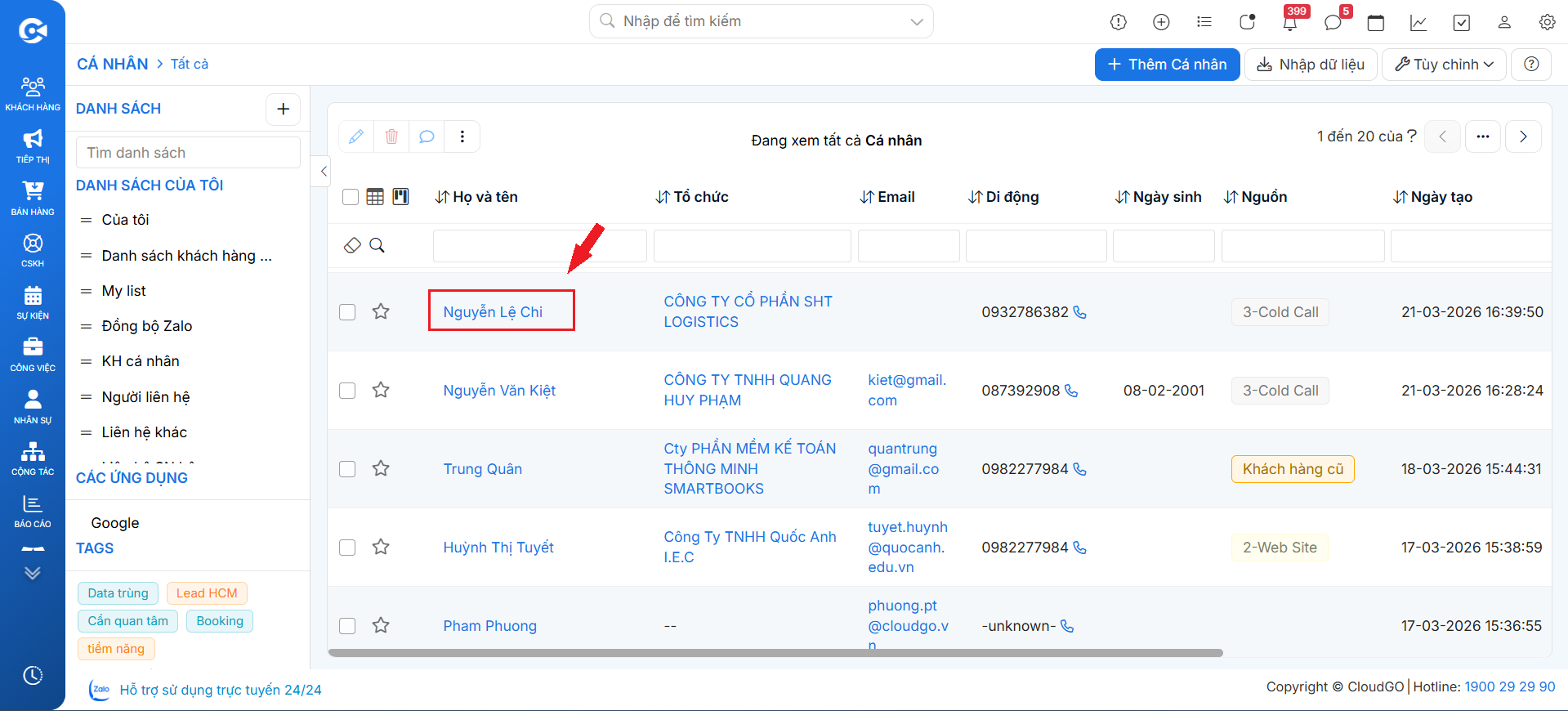1568x711 pixels.
Task: Open the recent history clock icon
Action: pyautogui.click(x=33, y=676)
